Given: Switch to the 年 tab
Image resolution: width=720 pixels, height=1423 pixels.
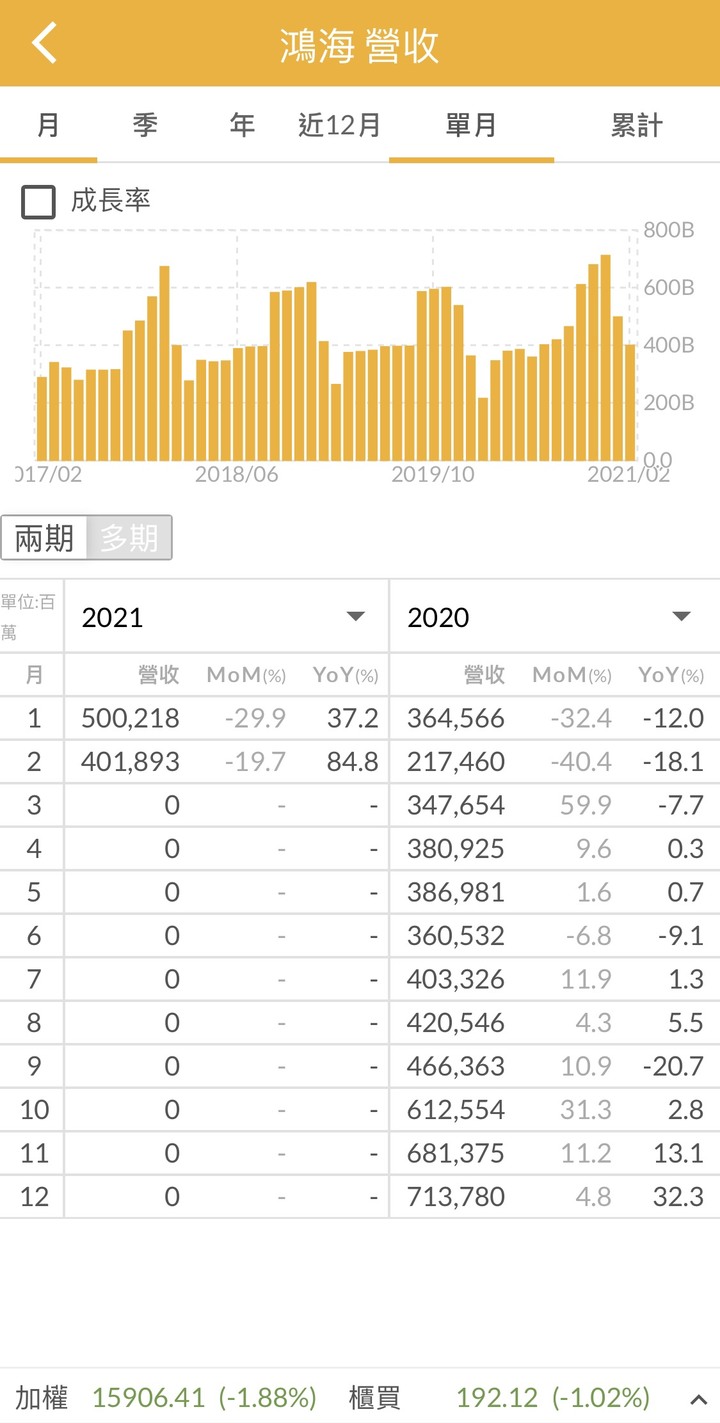Looking at the screenshot, I should [x=242, y=125].
